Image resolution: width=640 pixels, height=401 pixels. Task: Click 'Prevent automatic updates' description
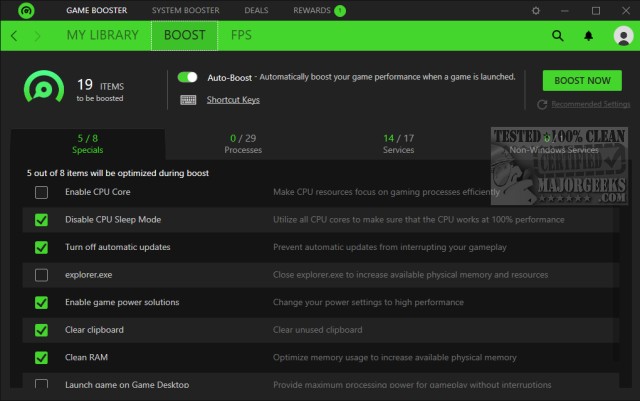[390, 247]
